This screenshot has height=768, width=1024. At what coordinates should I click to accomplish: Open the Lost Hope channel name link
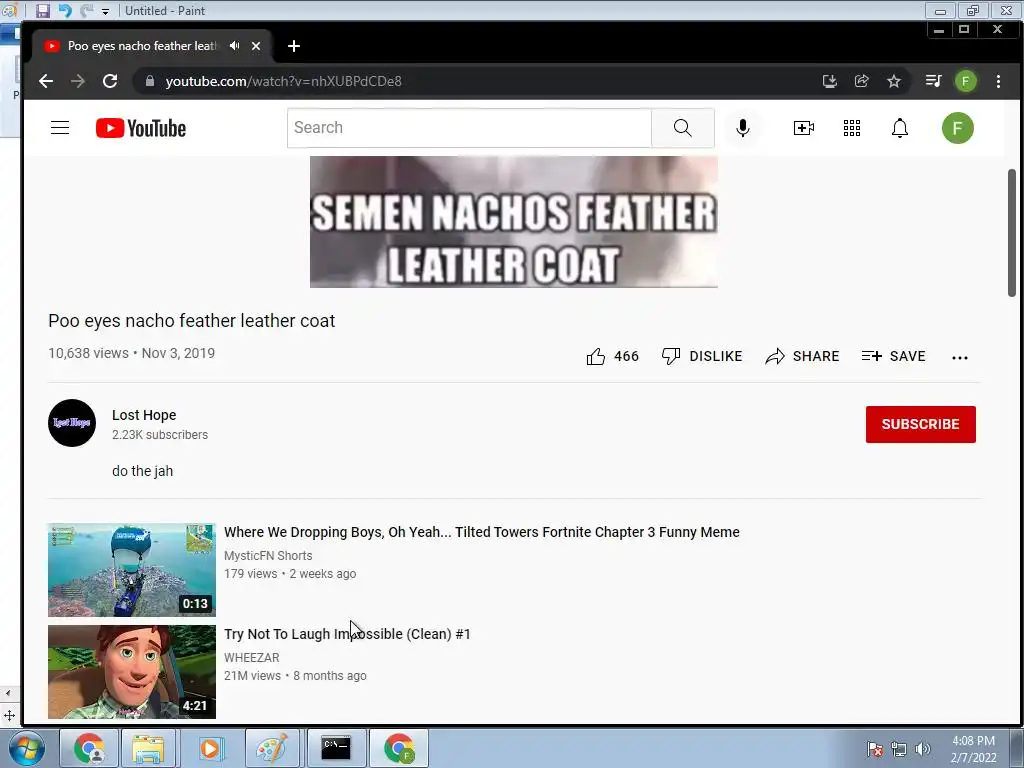tap(144, 415)
